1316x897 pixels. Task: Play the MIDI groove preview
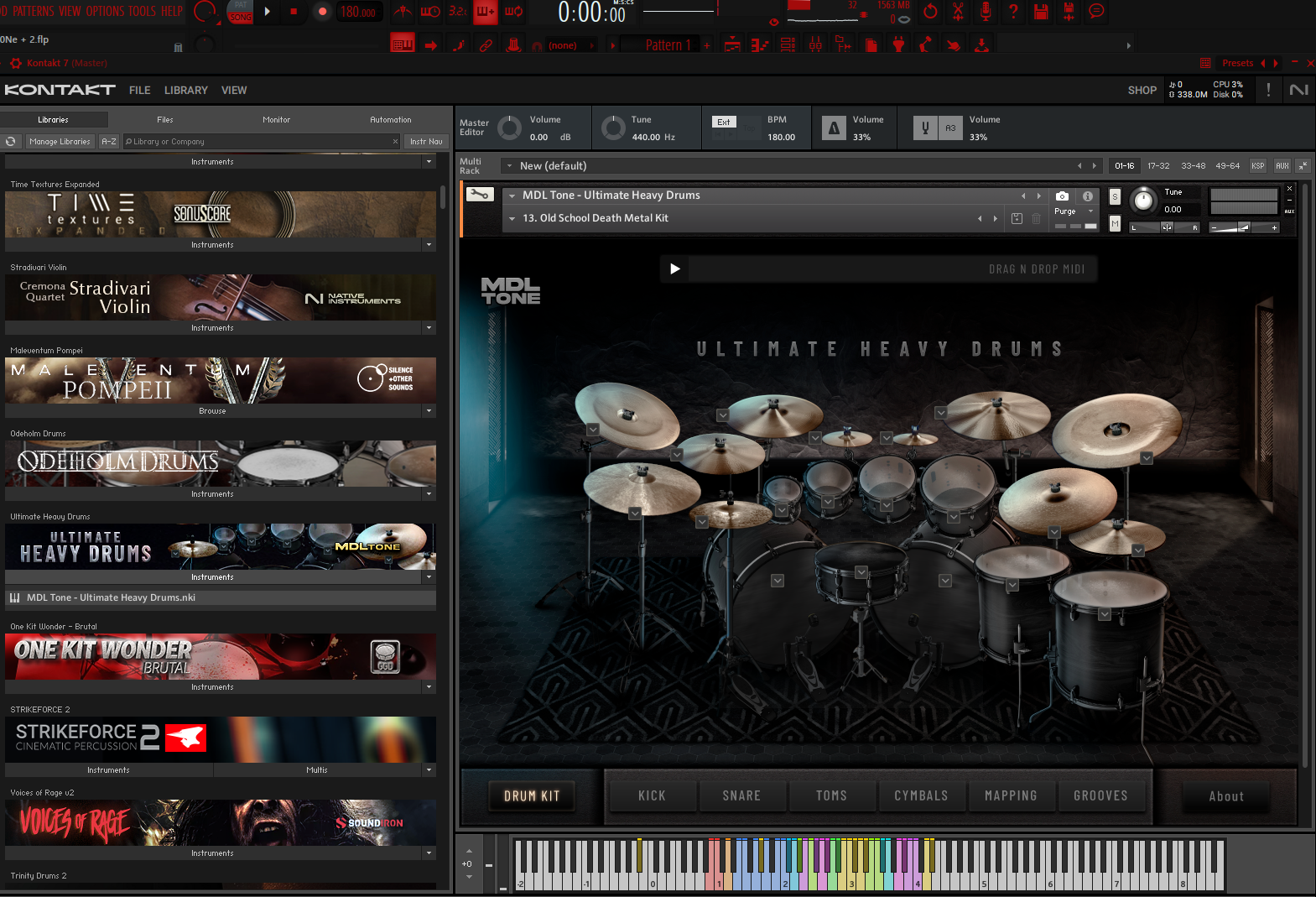click(674, 269)
